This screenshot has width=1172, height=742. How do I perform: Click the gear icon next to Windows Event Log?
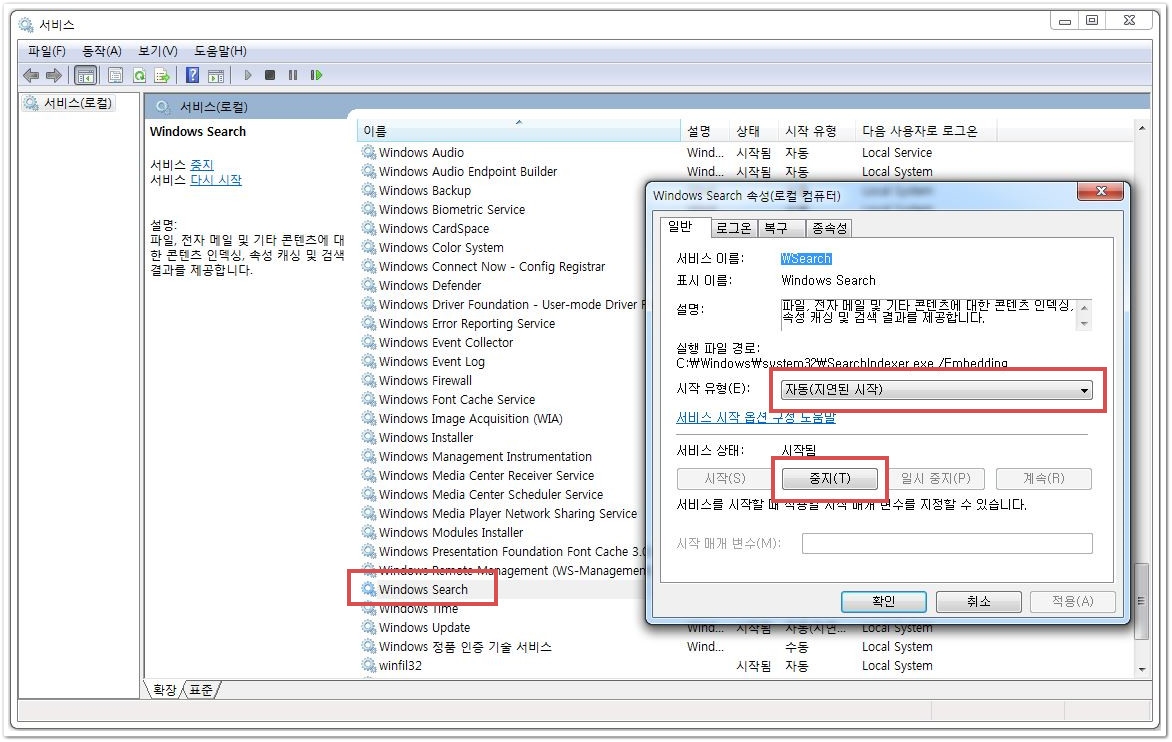coord(368,362)
